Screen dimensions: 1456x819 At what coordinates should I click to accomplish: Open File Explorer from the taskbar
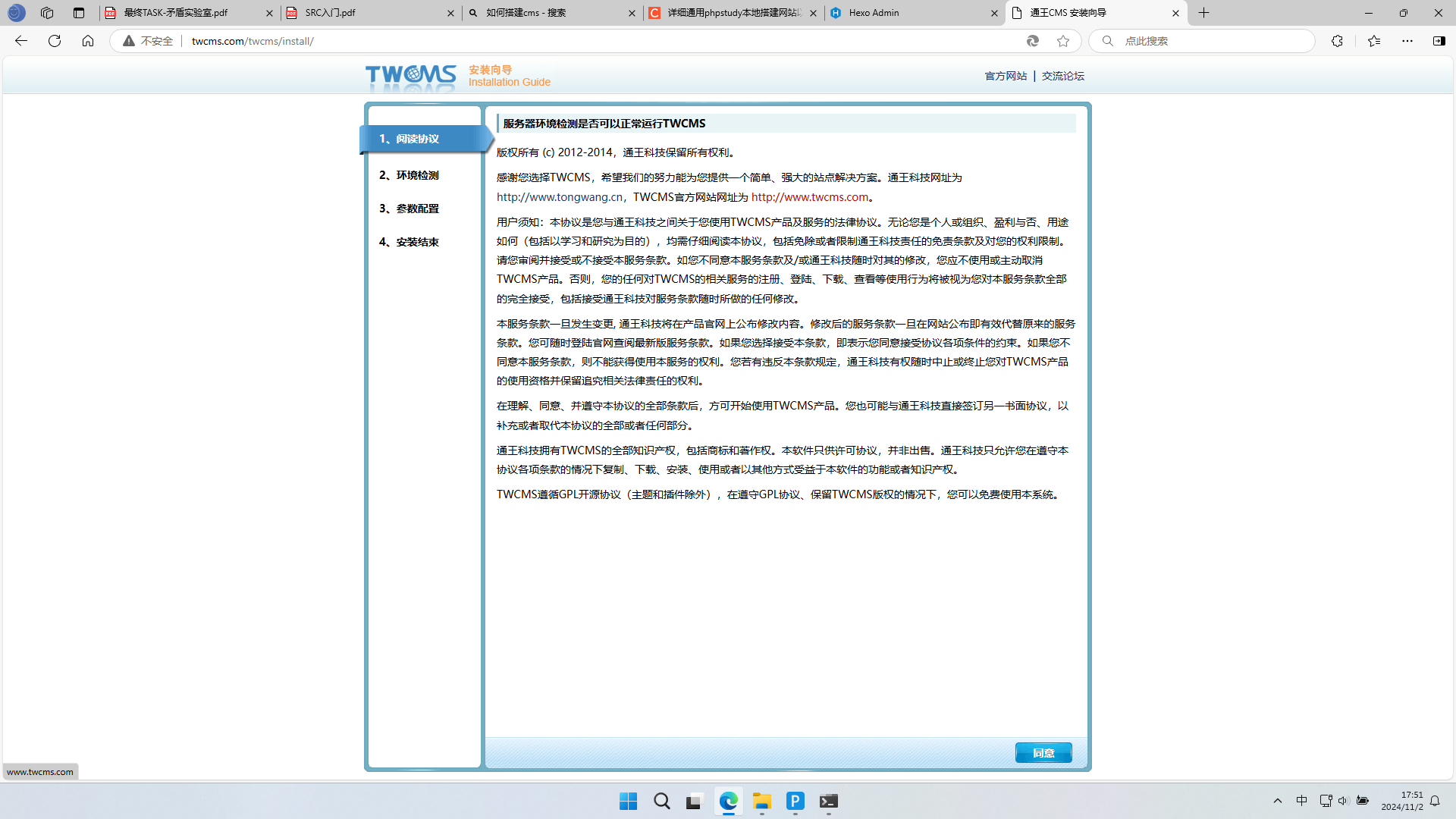(761, 802)
